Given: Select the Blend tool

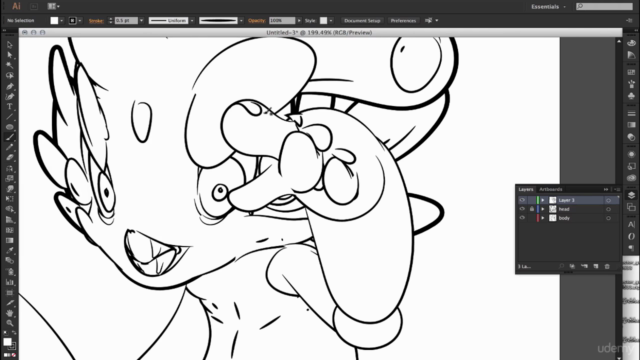Looking at the screenshot, I should pos(10,261).
